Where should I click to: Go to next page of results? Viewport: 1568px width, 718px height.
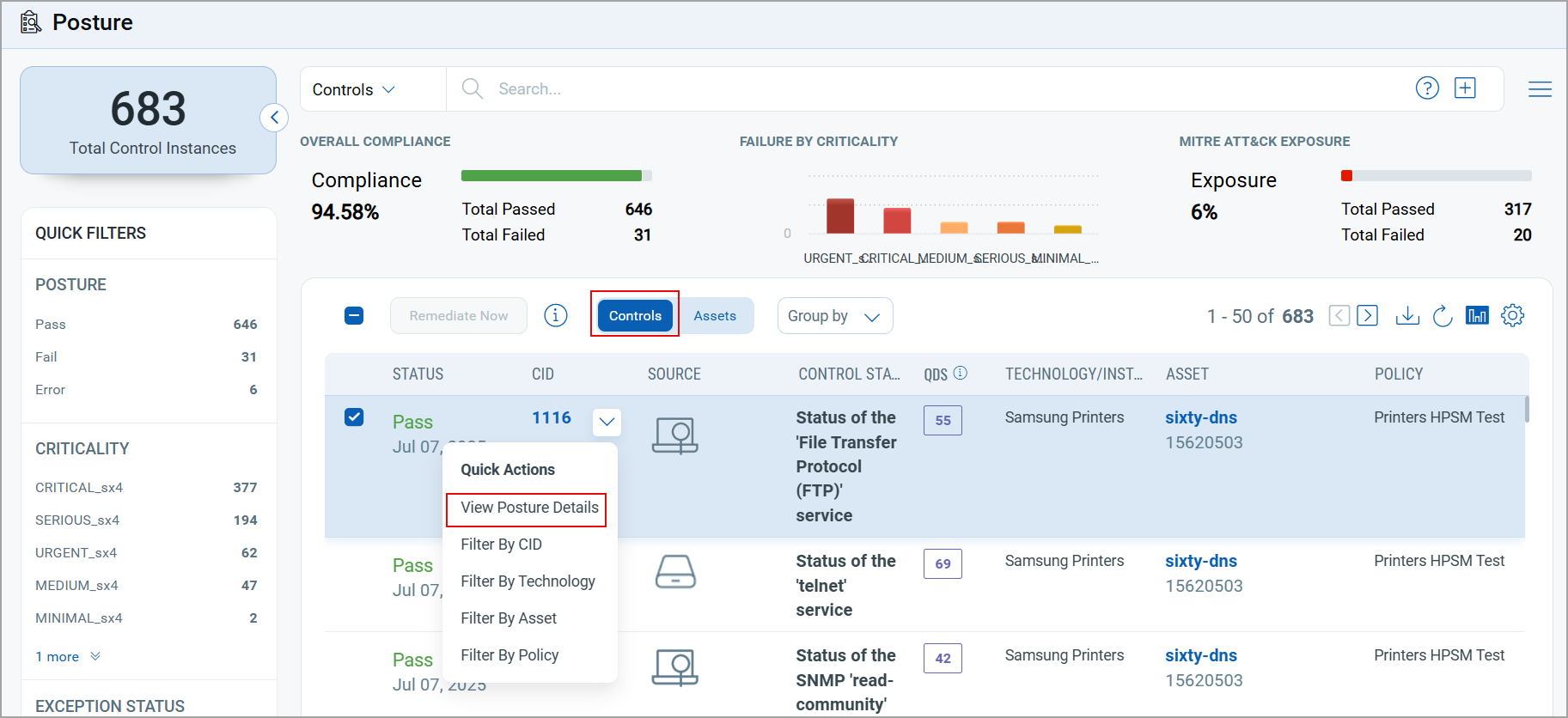[x=1367, y=316]
